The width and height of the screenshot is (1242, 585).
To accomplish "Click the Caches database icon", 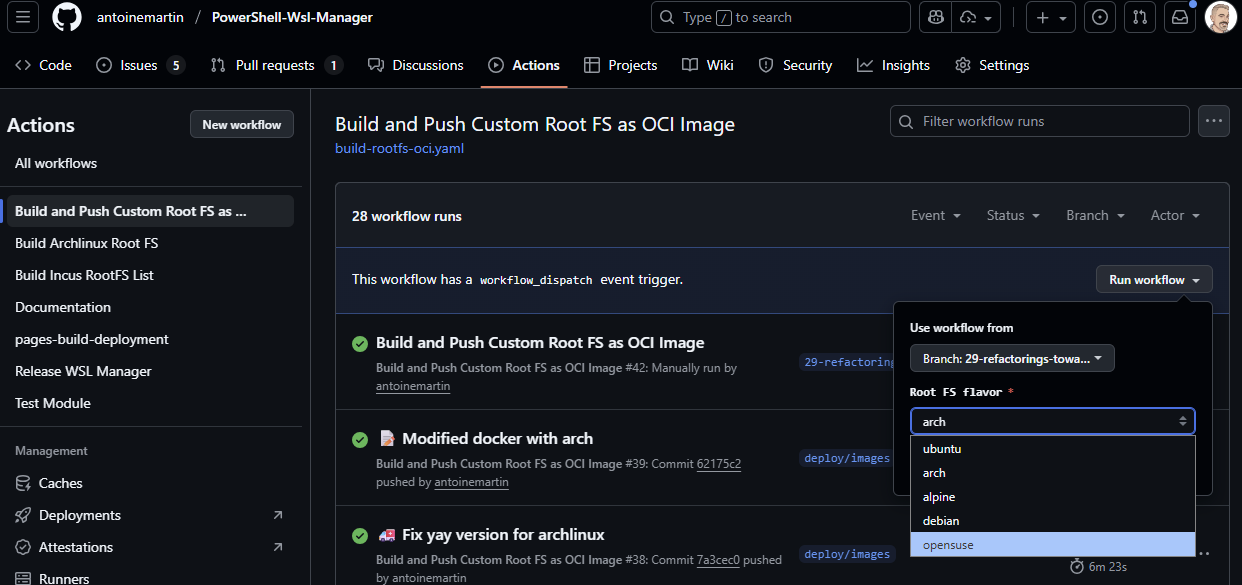I will [x=23, y=483].
